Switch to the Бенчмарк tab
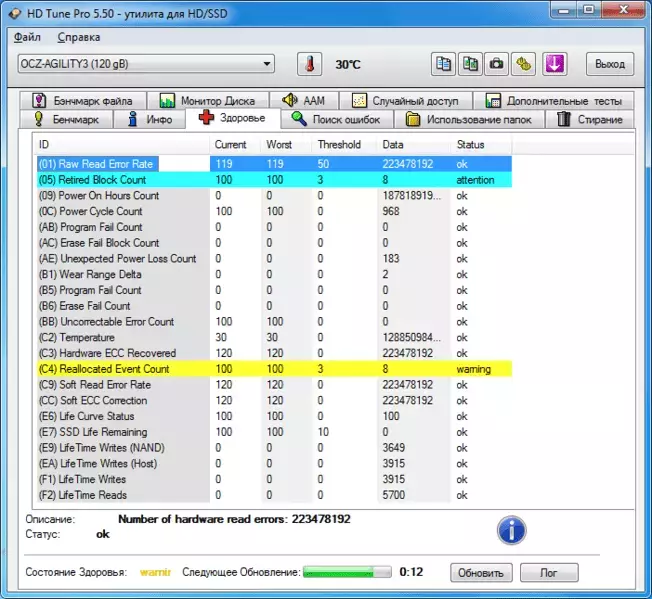 pyautogui.click(x=67, y=119)
